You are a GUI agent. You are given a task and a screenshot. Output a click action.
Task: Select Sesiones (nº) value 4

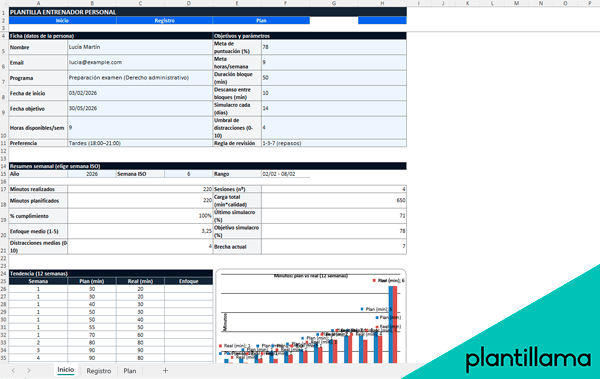tap(334, 189)
